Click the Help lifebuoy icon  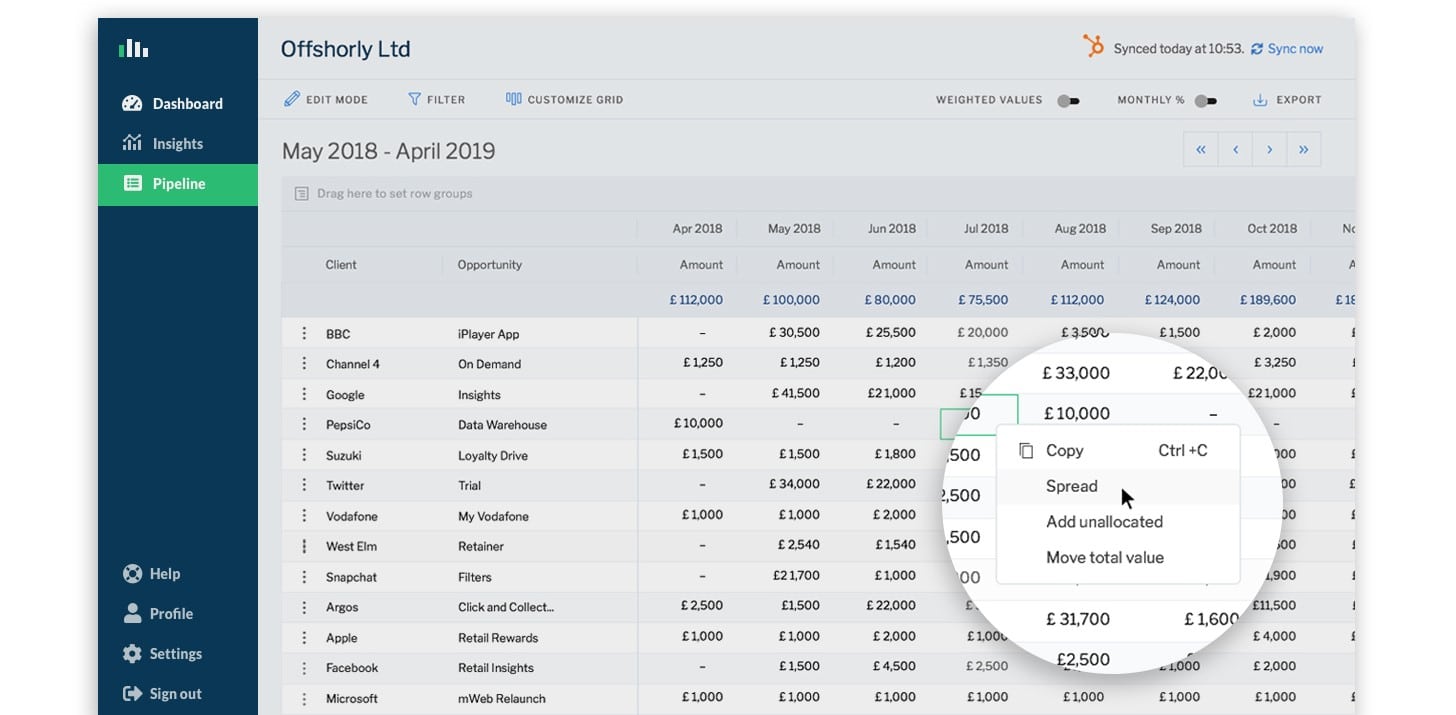coord(132,574)
